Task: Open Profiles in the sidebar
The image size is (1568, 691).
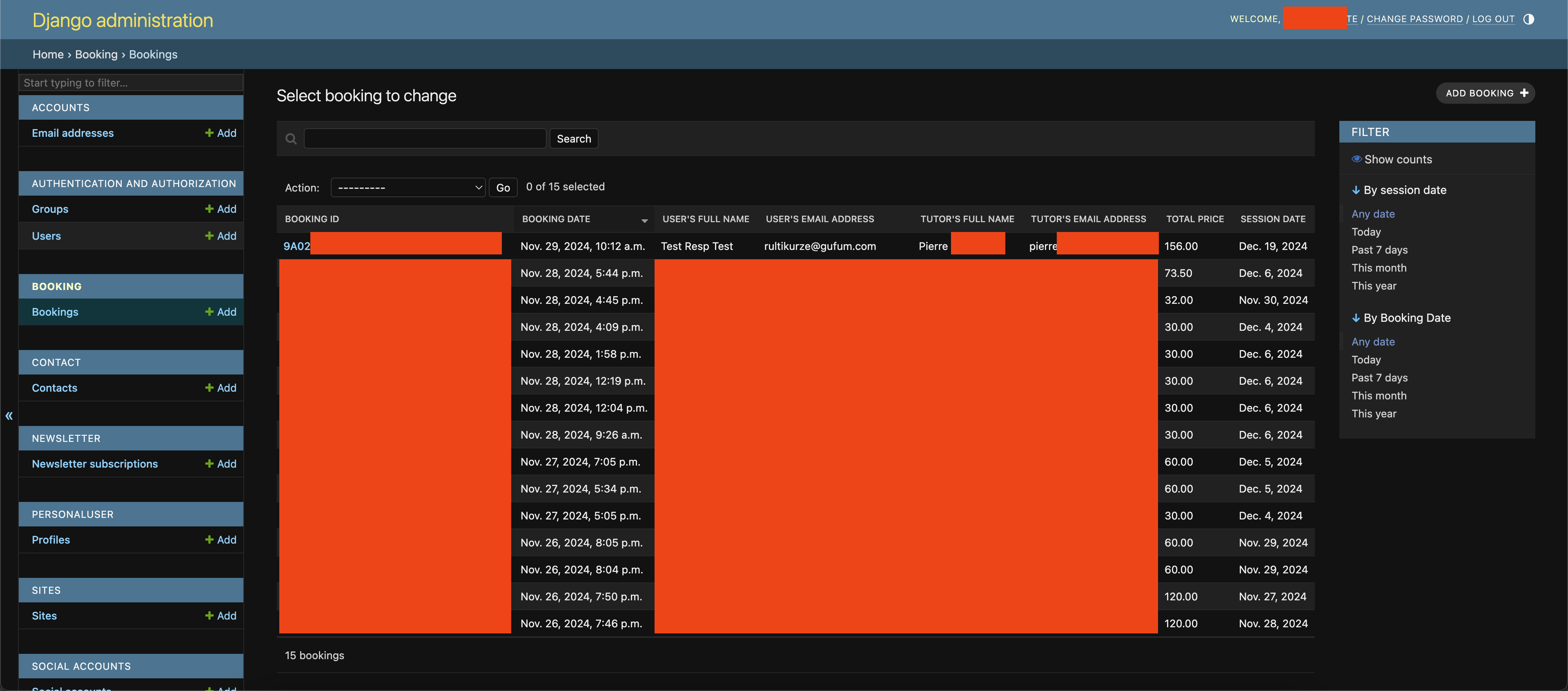Action: click(x=51, y=540)
